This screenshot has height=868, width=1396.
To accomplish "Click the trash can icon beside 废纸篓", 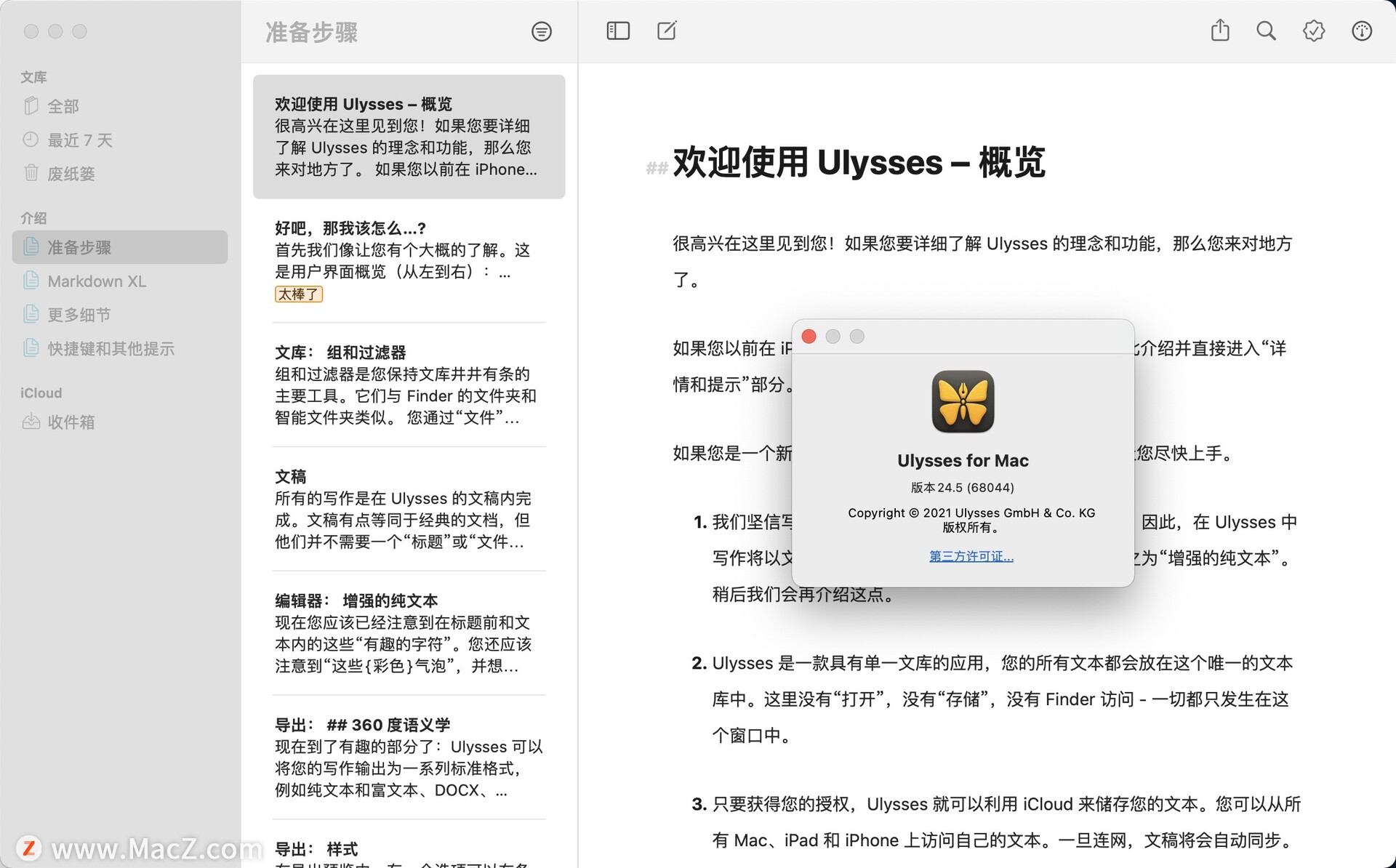I will pyautogui.click(x=31, y=172).
